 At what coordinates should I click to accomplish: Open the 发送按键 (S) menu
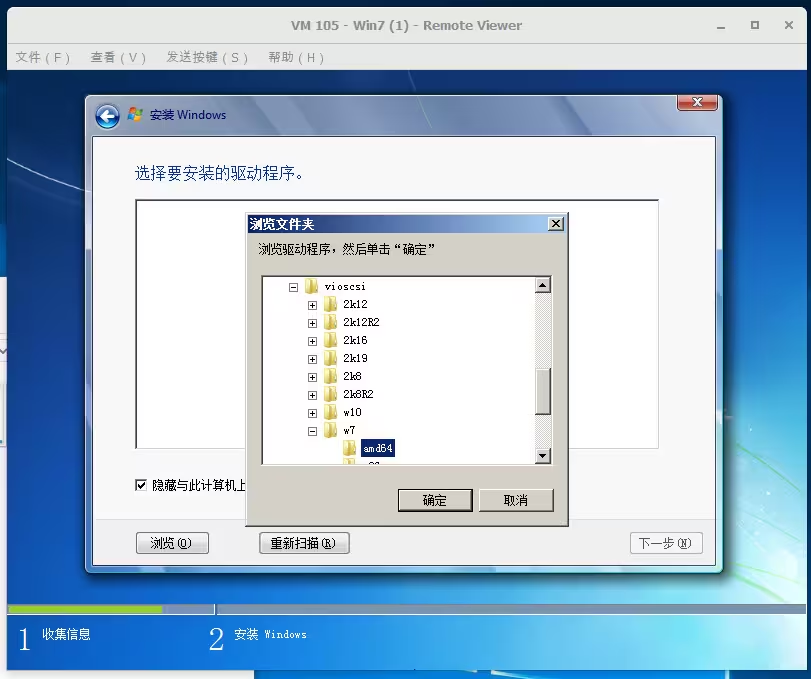207,57
